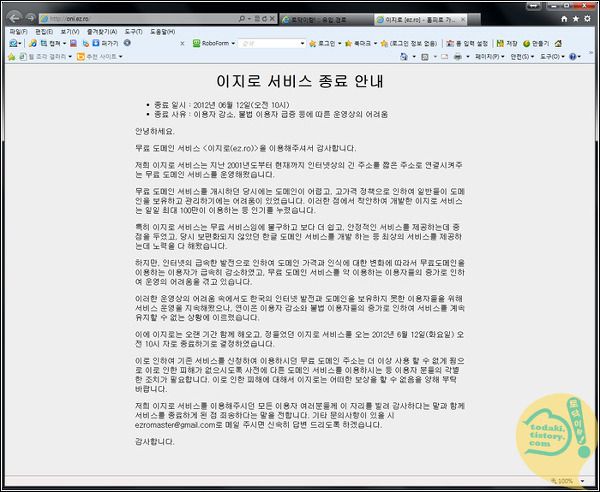
Task: Click the heading 이지로 서비스 종료 안내
Action: (x=300, y=81)
